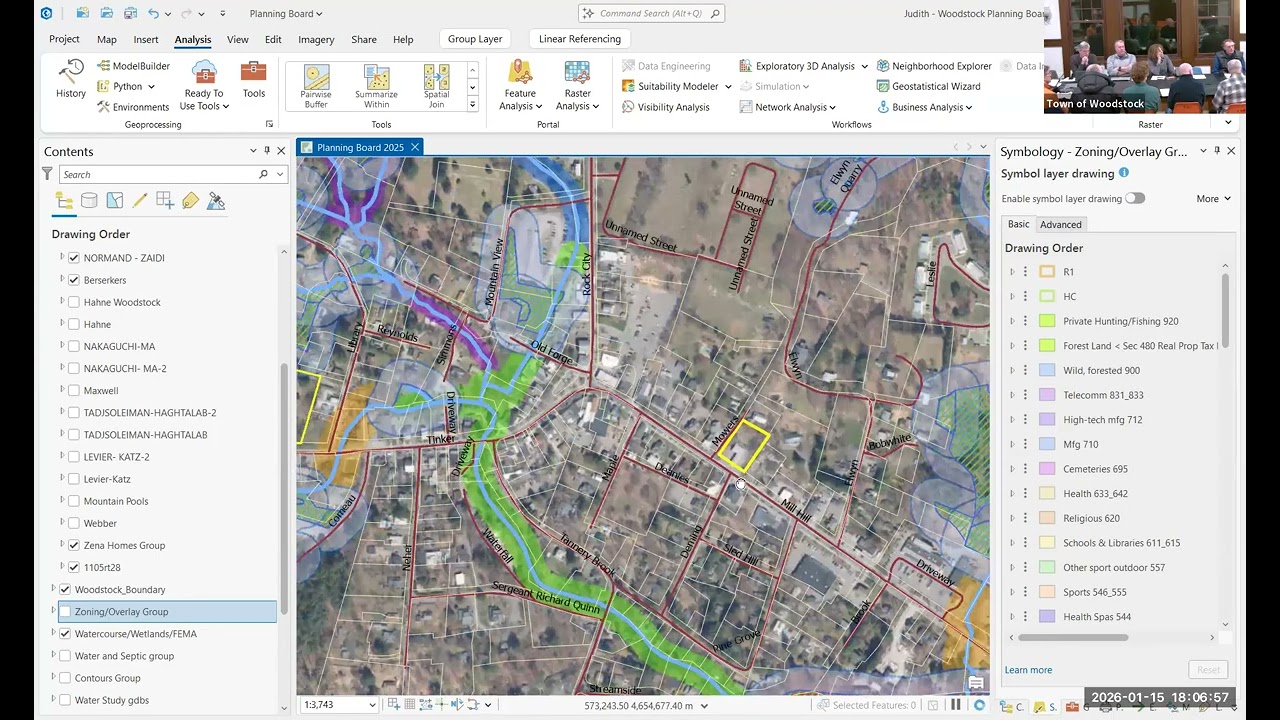
Task: Open the Tools toolbox
Action: (254, 80)
